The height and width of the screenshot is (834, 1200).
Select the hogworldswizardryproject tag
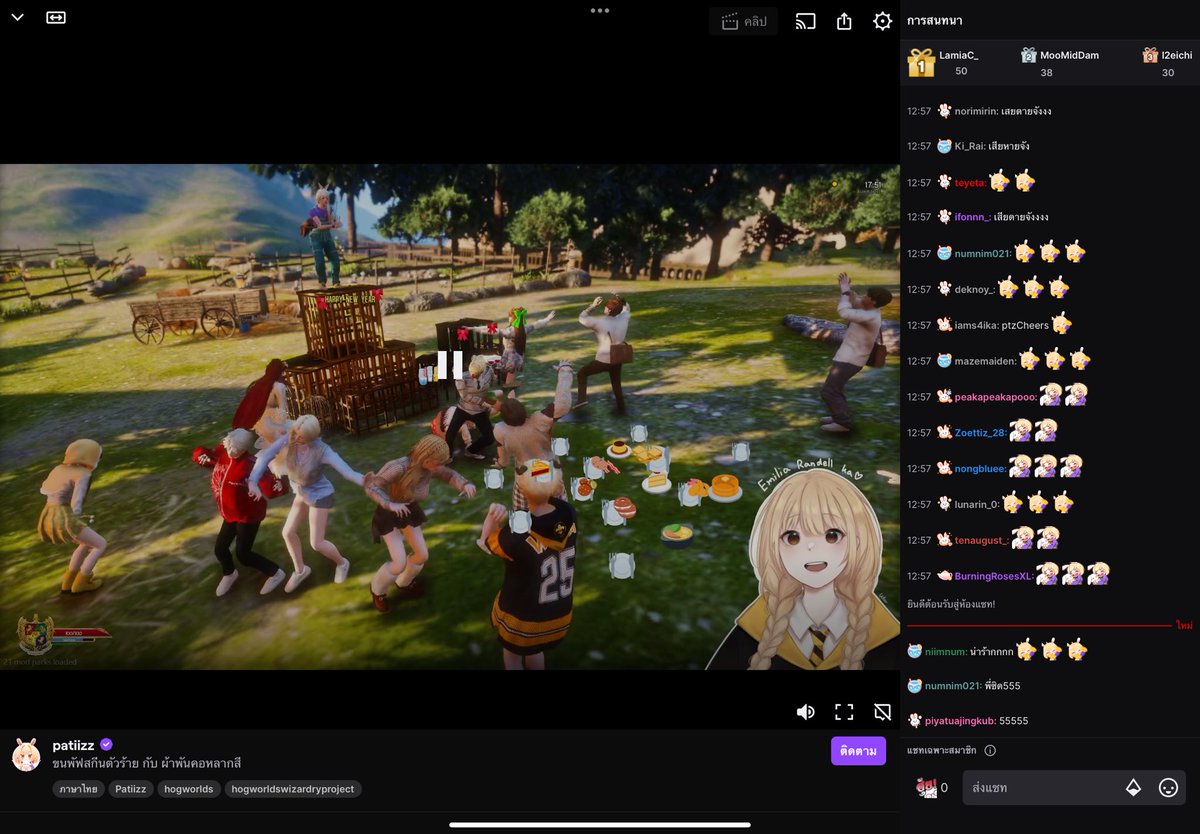(293, 789)
